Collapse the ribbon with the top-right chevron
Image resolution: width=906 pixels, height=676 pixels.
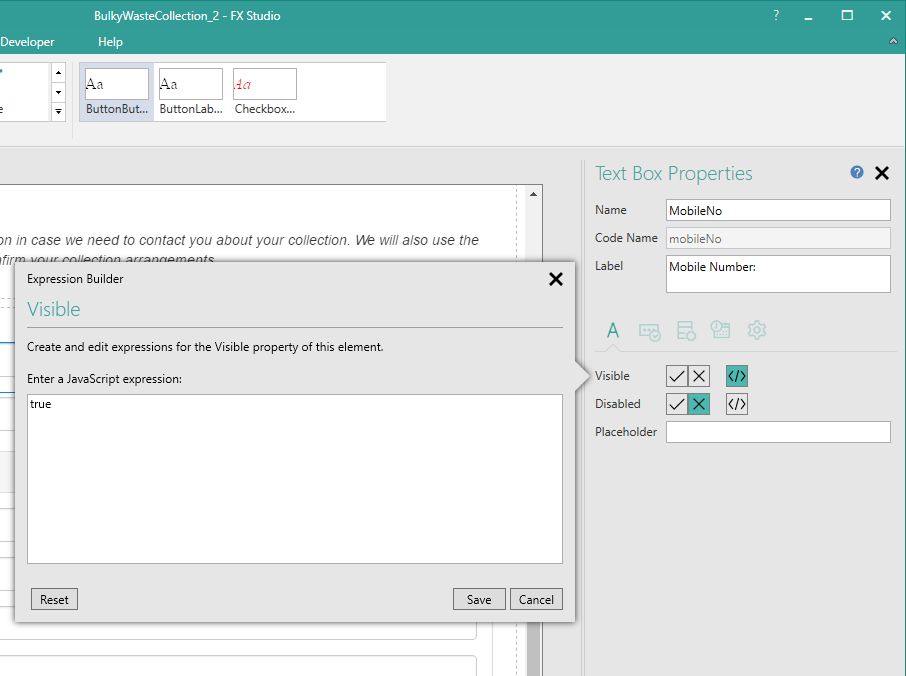(x=894, y=41)
